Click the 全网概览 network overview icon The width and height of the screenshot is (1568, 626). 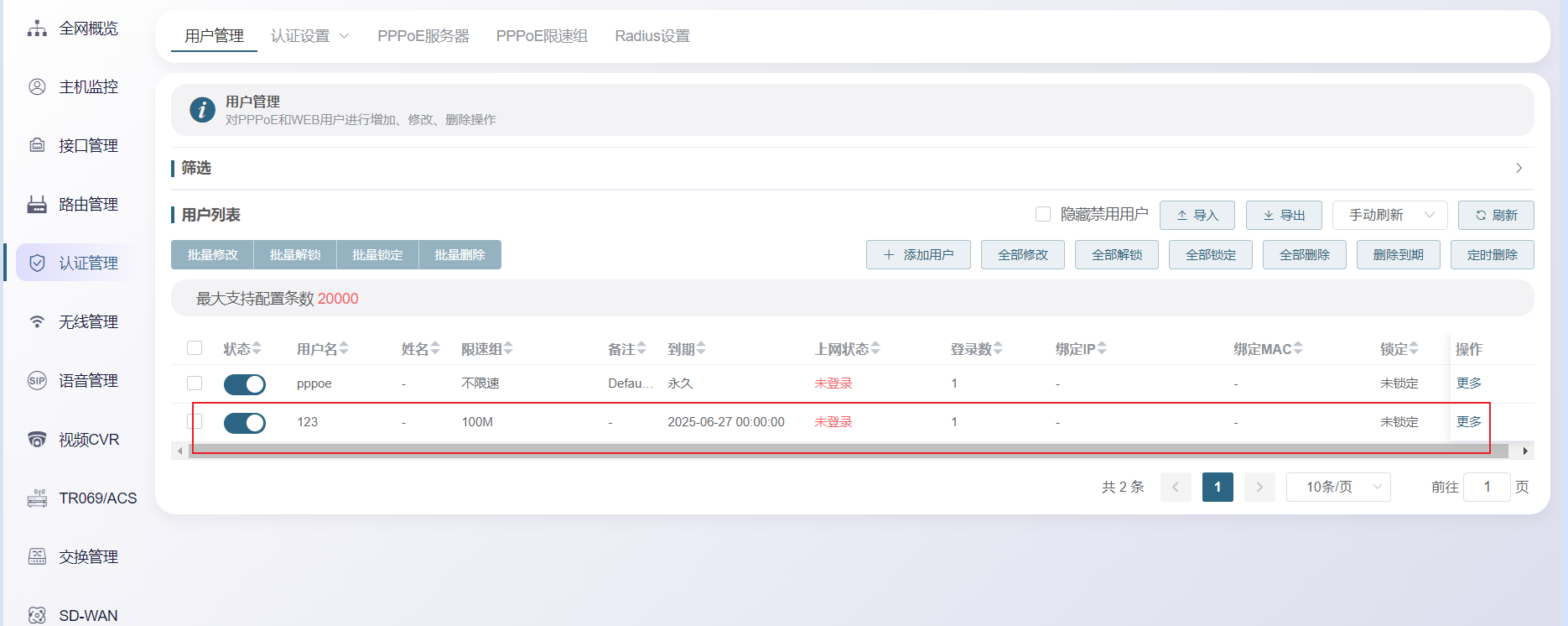(x=37, y=29)
